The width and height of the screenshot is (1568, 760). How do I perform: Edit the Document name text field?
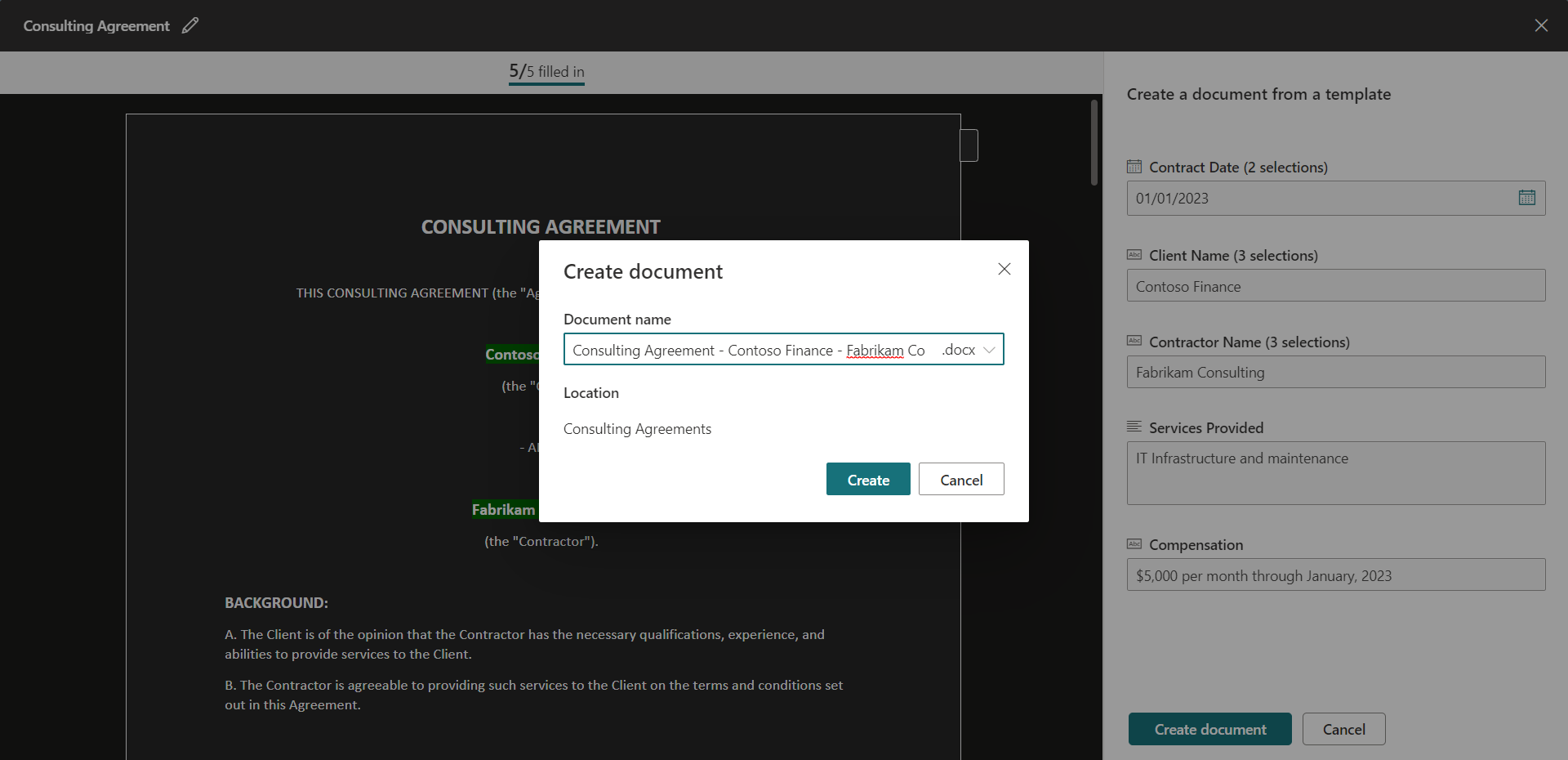747,350
